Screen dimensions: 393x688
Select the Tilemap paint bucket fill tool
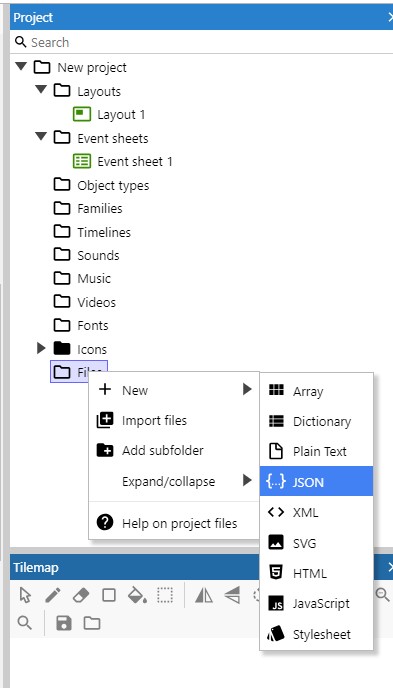coord(137,595)
